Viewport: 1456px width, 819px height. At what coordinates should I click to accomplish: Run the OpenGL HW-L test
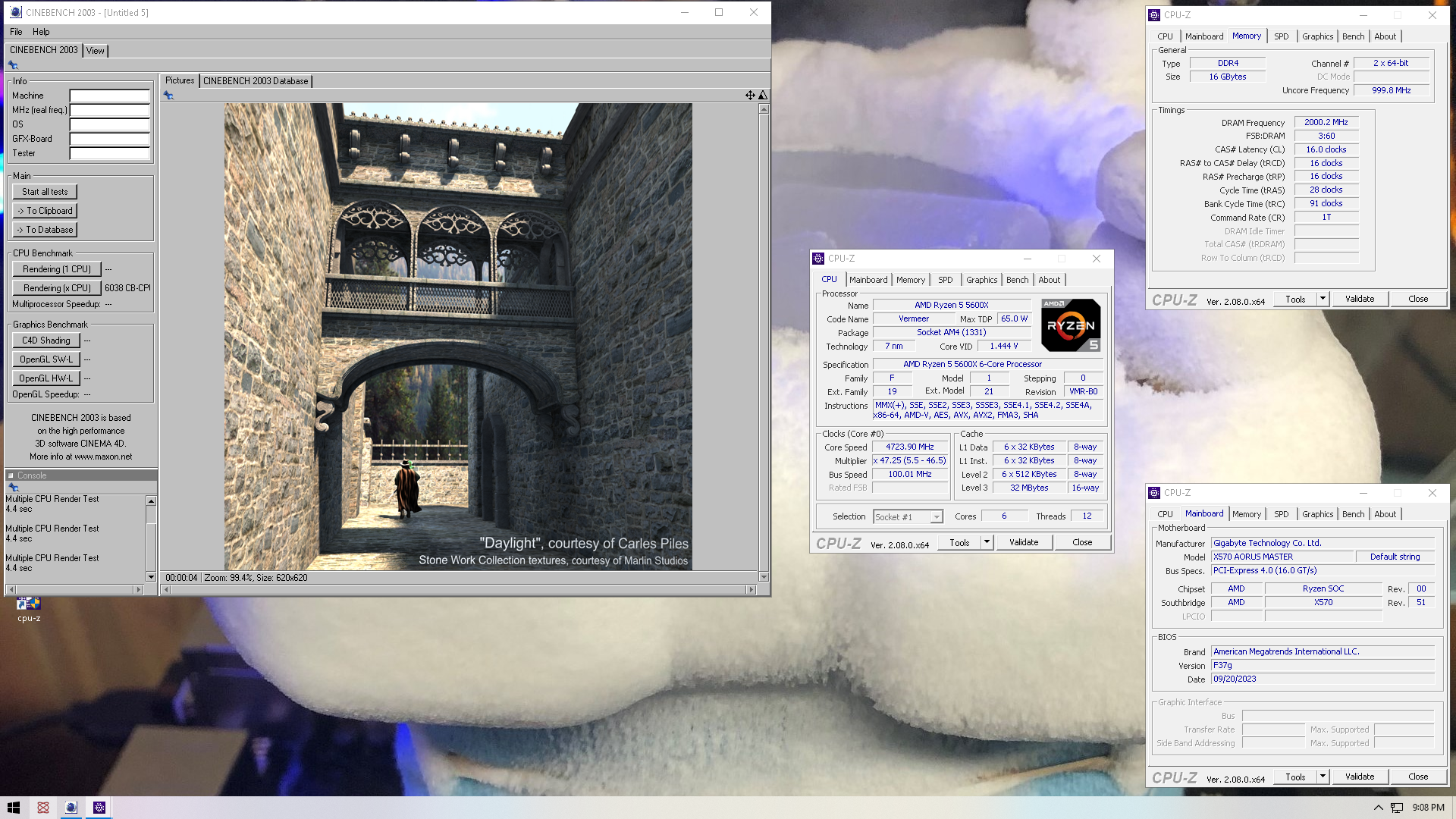46,378
